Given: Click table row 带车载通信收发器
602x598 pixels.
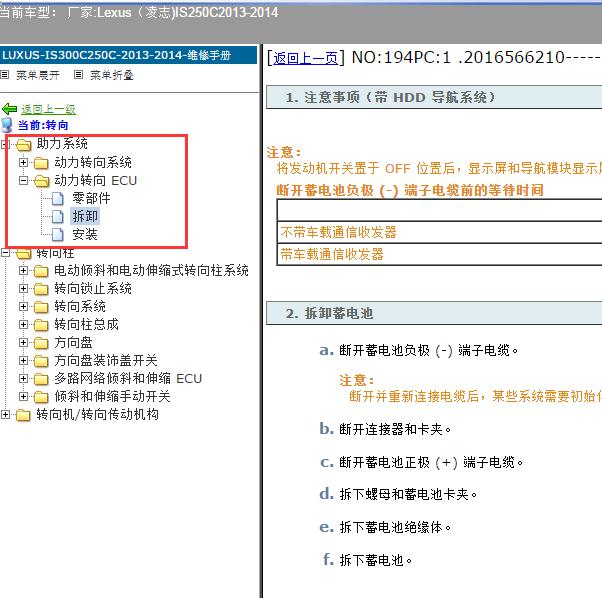Looking at the screenshot, I should [x=440, y=254].
